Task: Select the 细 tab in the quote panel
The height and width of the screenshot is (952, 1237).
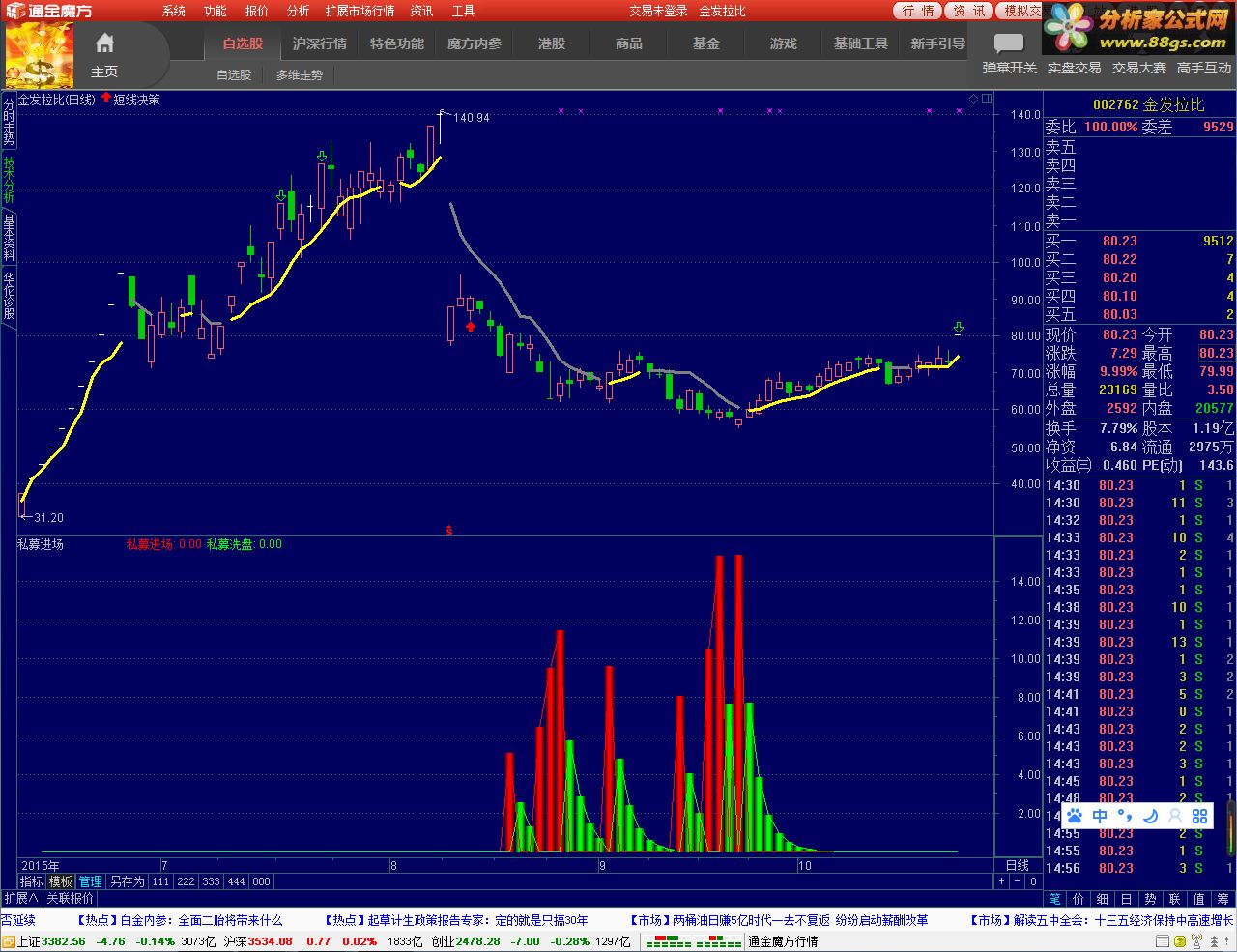Action: pyautogui.click(x=1103, y=899)
